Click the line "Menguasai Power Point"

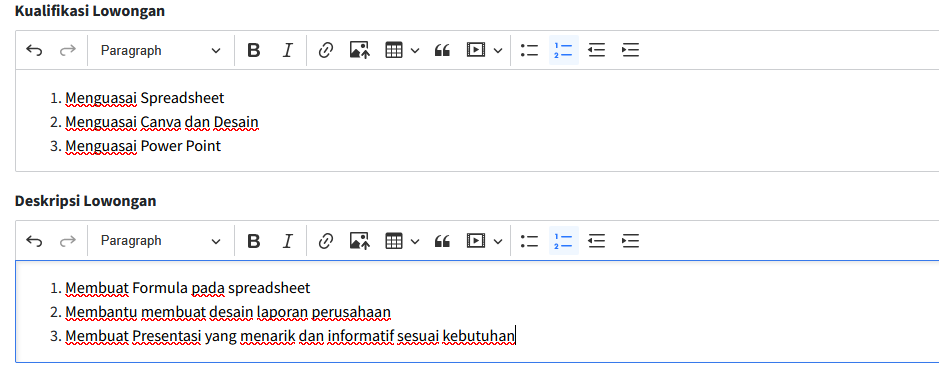point(143,146)
